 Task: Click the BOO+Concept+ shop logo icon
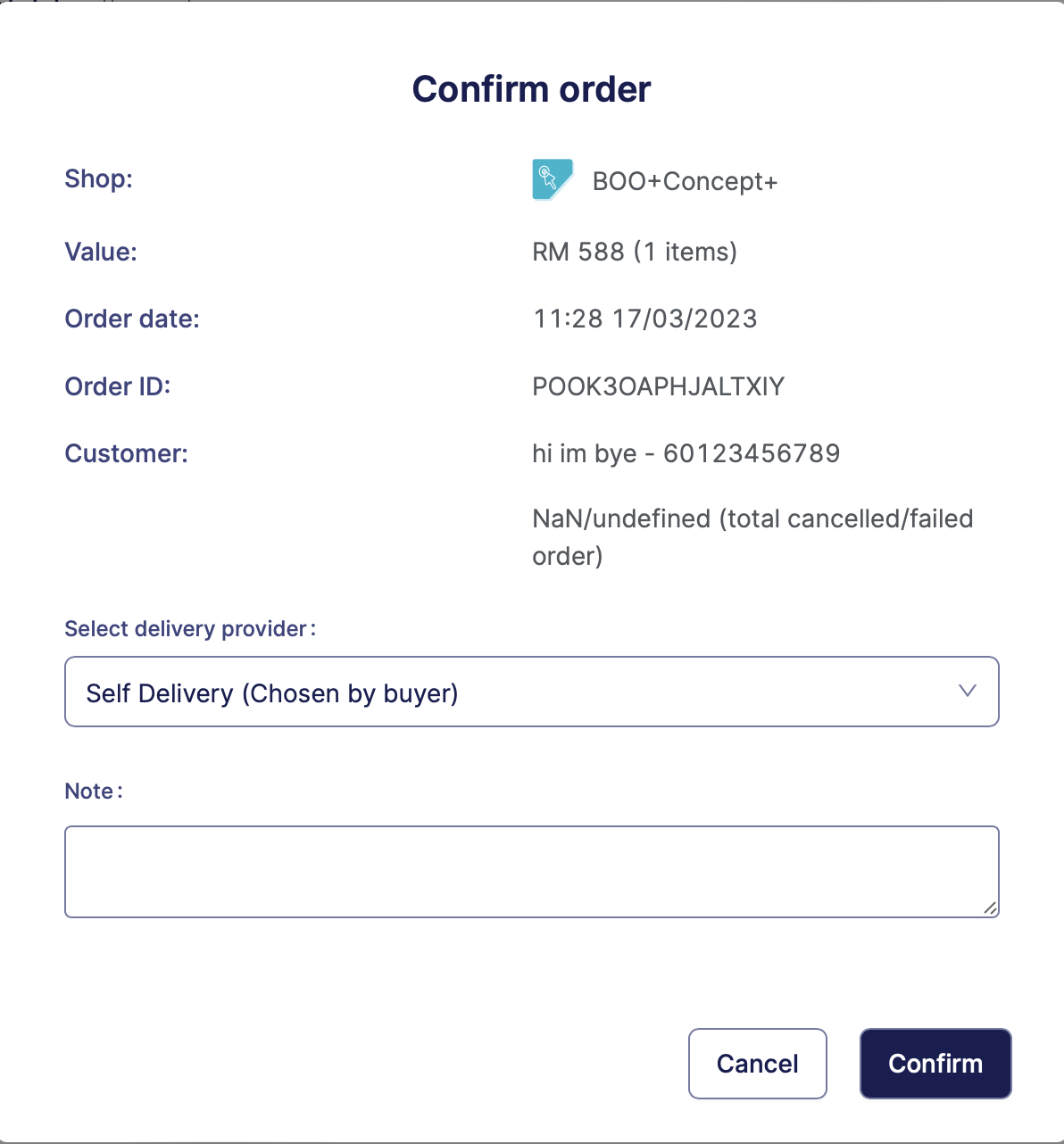tap(552, 179)
